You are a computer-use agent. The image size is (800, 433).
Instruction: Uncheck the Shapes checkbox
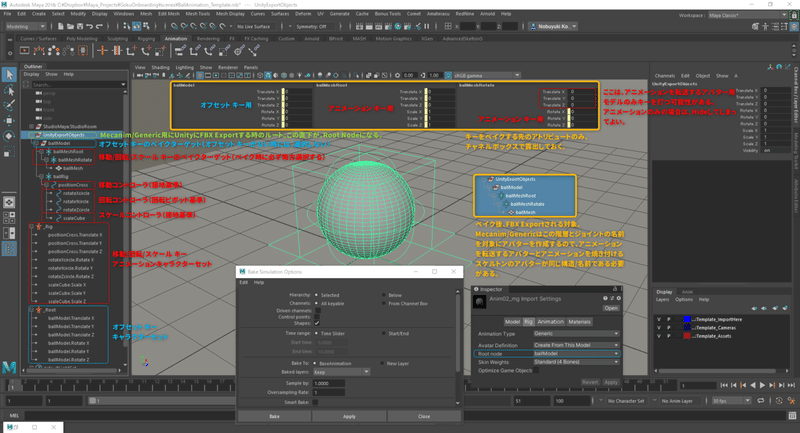(x=317, y=323)
